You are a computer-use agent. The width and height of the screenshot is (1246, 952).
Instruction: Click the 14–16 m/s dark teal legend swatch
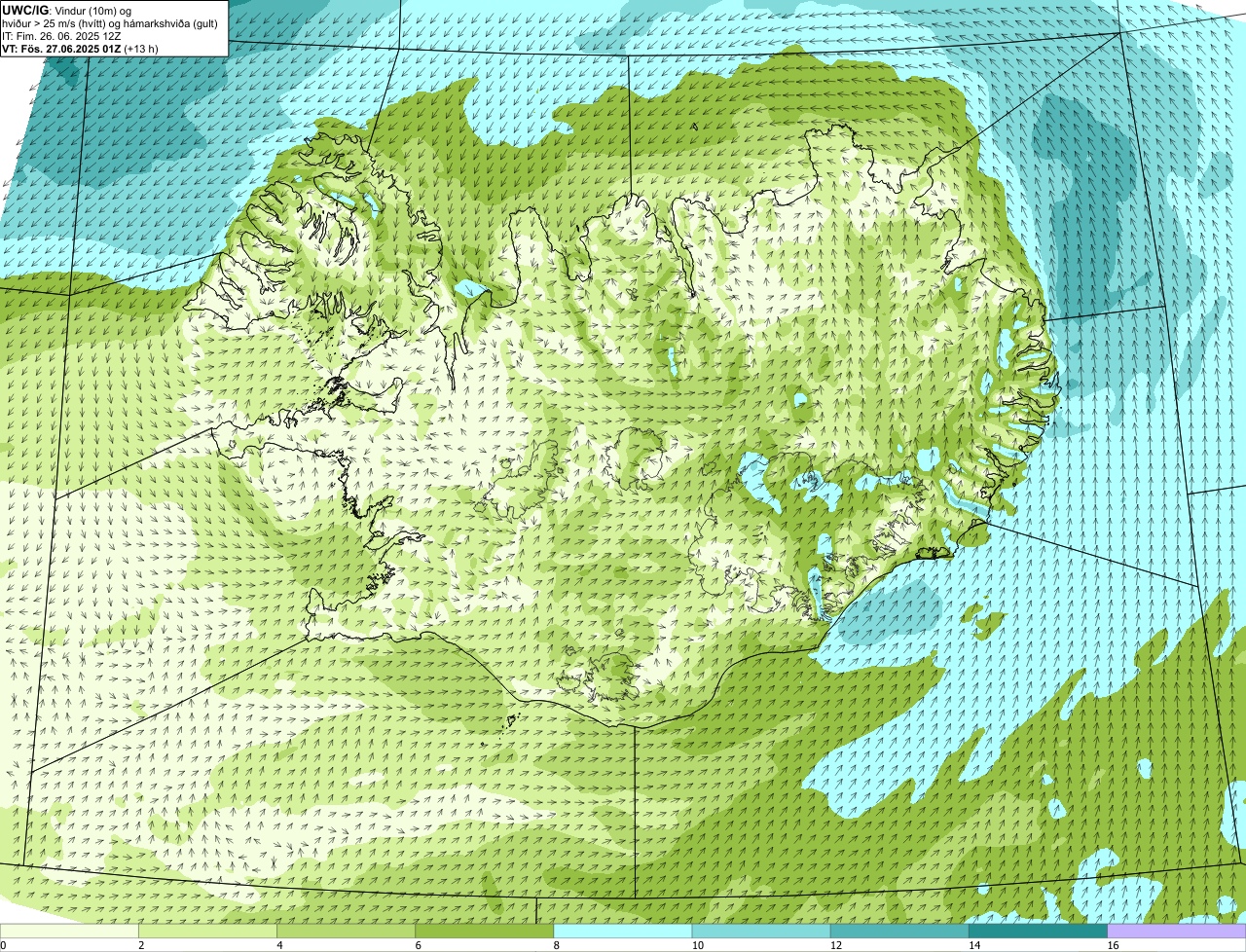[1038, 931]
